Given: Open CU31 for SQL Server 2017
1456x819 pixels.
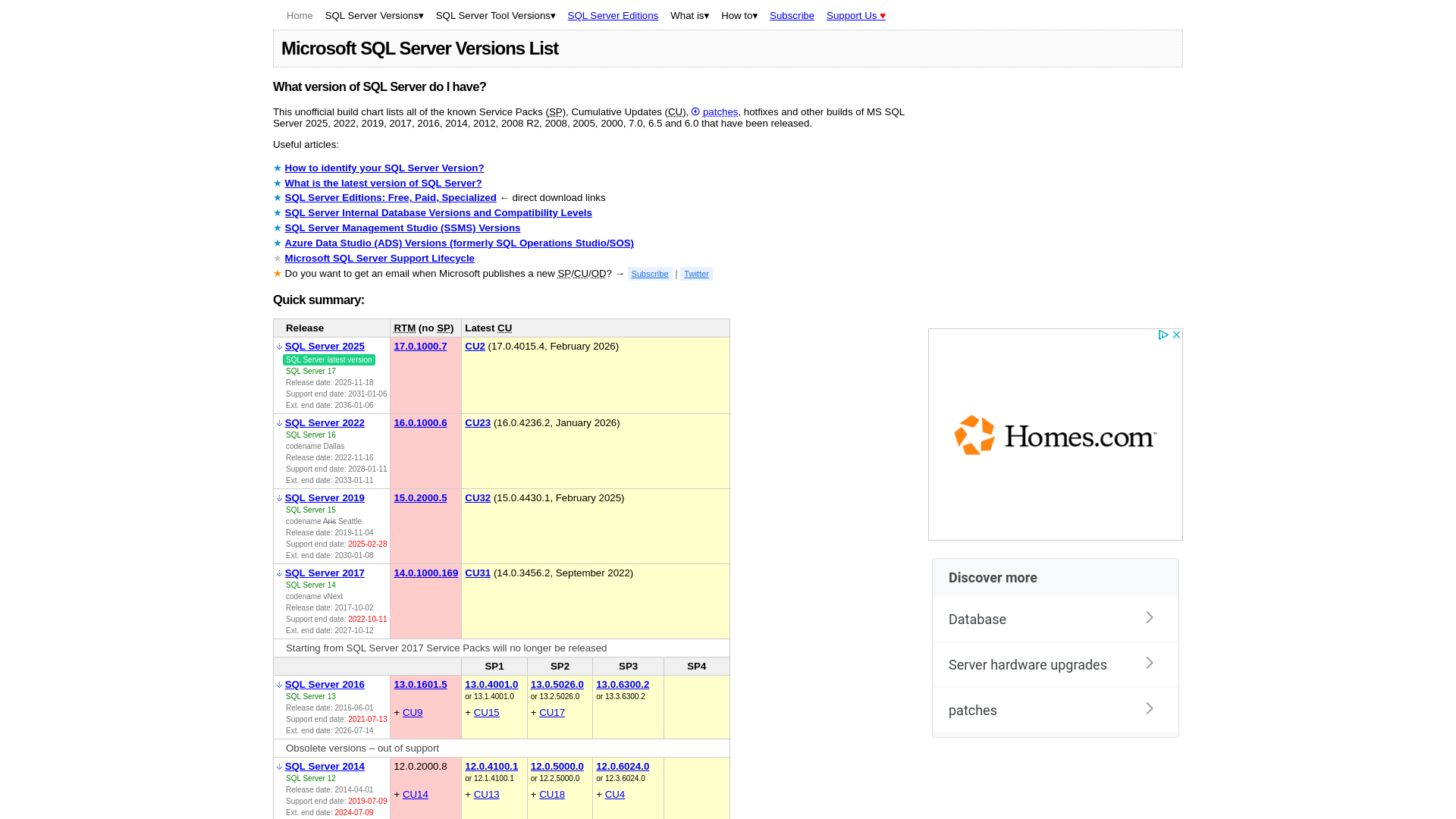Looking at the screenshot, I should click(x=478, y=573).
